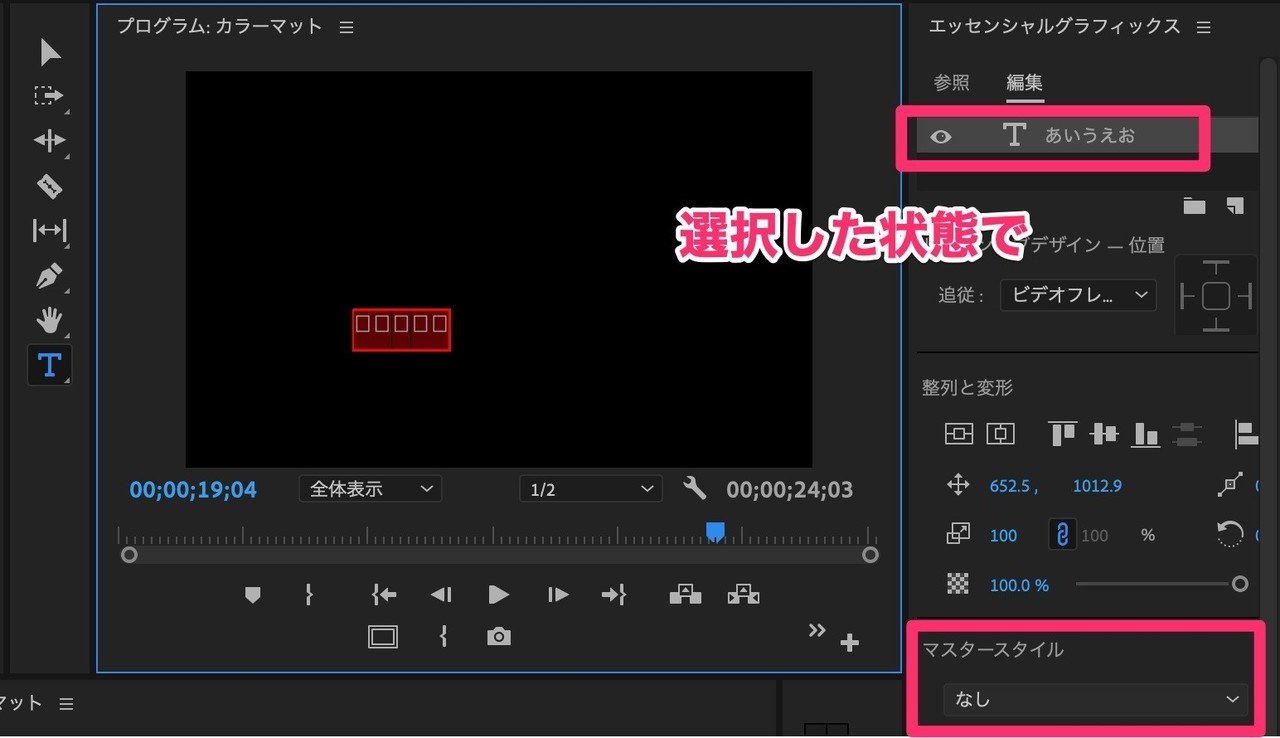The image size is (1280, 738).
Task: Go to Out point
Action: (x=613, y=595)
